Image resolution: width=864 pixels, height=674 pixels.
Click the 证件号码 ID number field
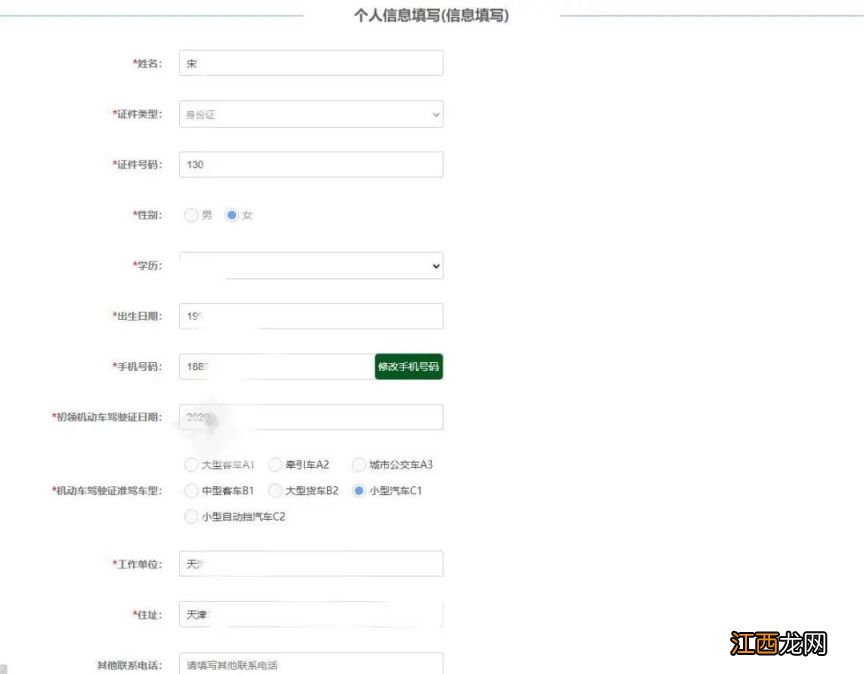310,164
